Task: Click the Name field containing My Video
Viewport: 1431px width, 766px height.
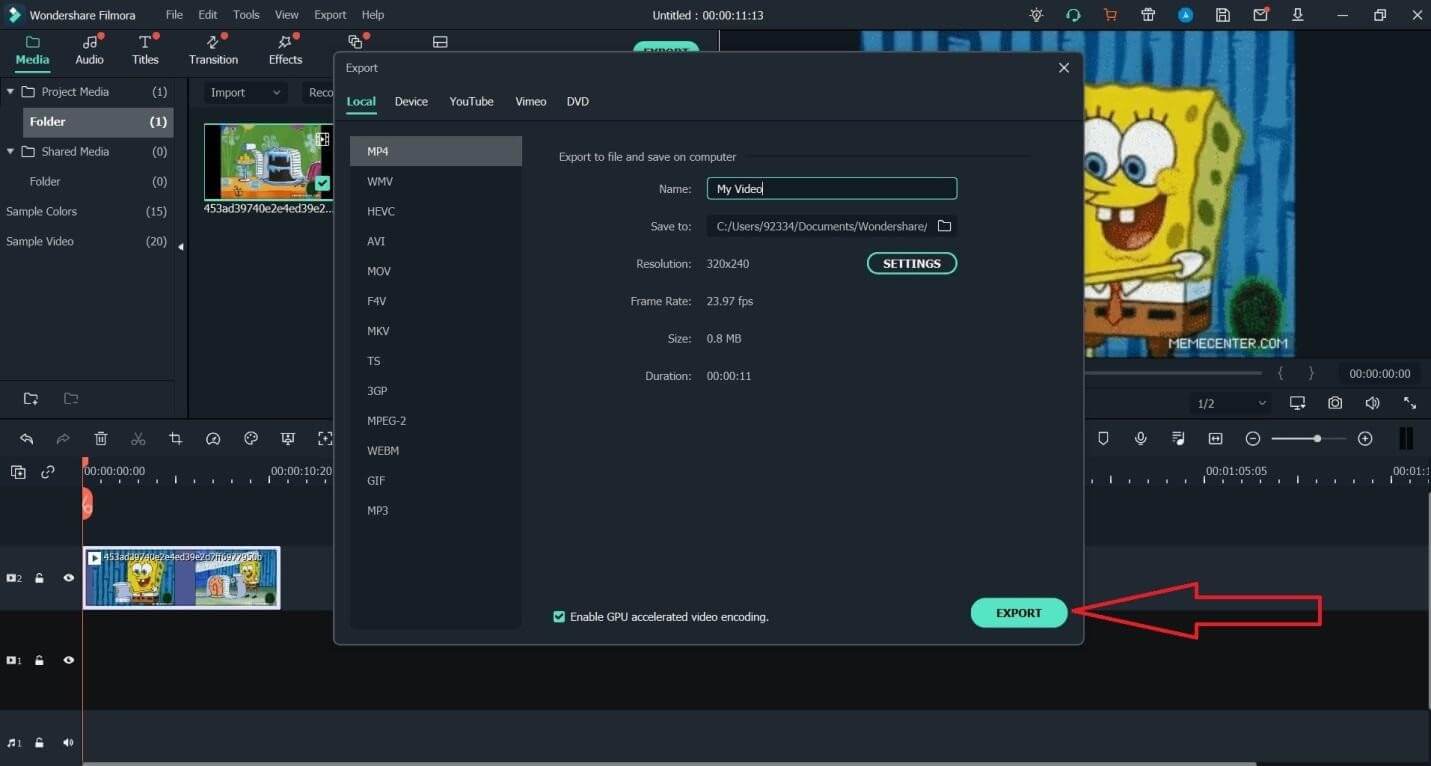Action: point(832,189)
